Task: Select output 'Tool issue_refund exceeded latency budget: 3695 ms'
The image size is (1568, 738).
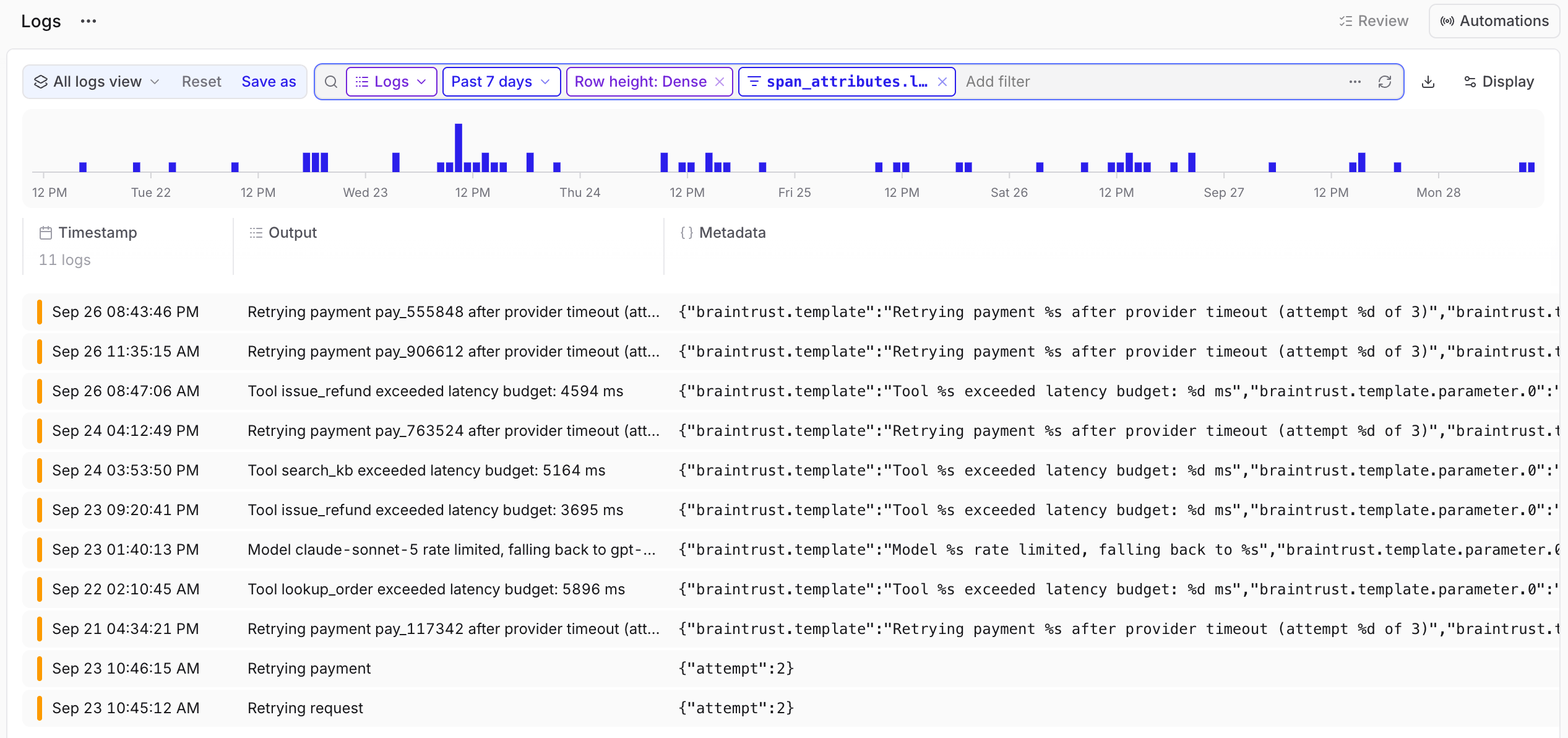Action: point(435,510)
